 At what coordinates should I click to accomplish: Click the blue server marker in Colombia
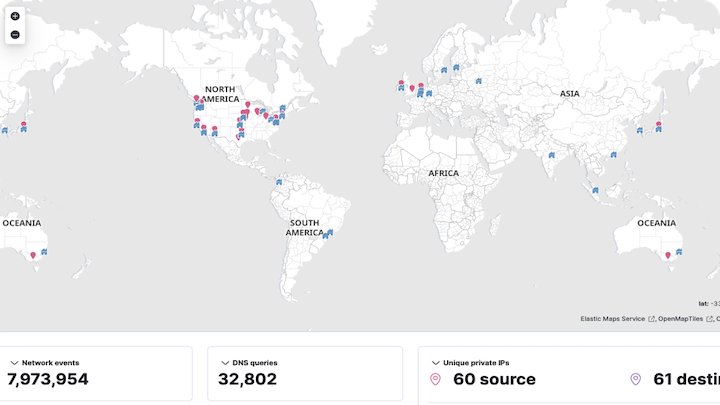(279, 182)
